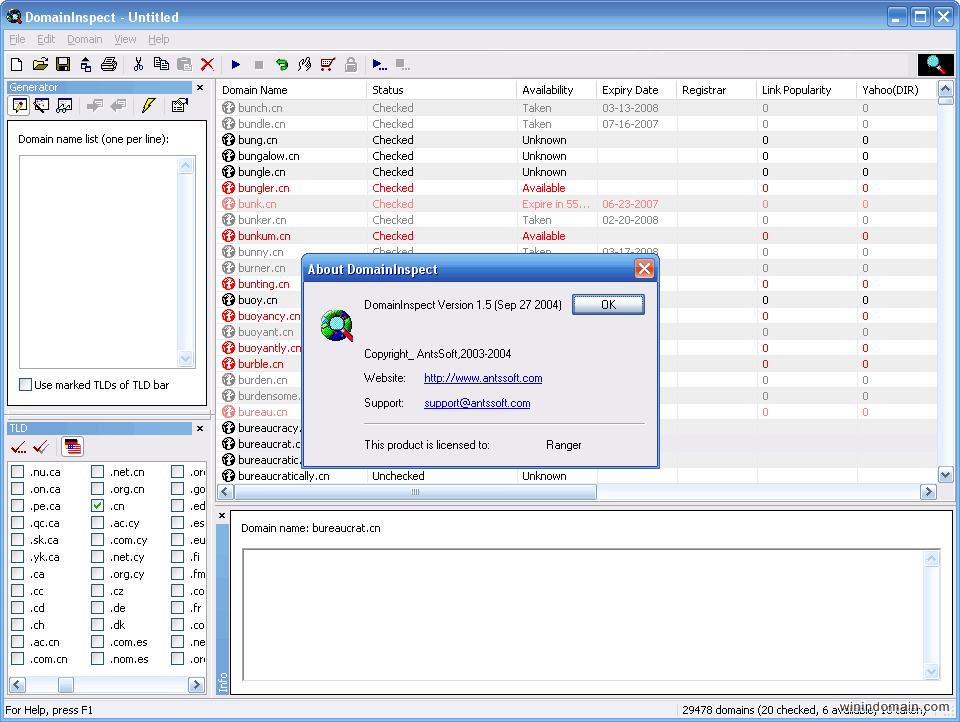Select the bung.cn row in the domain table
Screen dimensions: 960x722
coord(576,140)
